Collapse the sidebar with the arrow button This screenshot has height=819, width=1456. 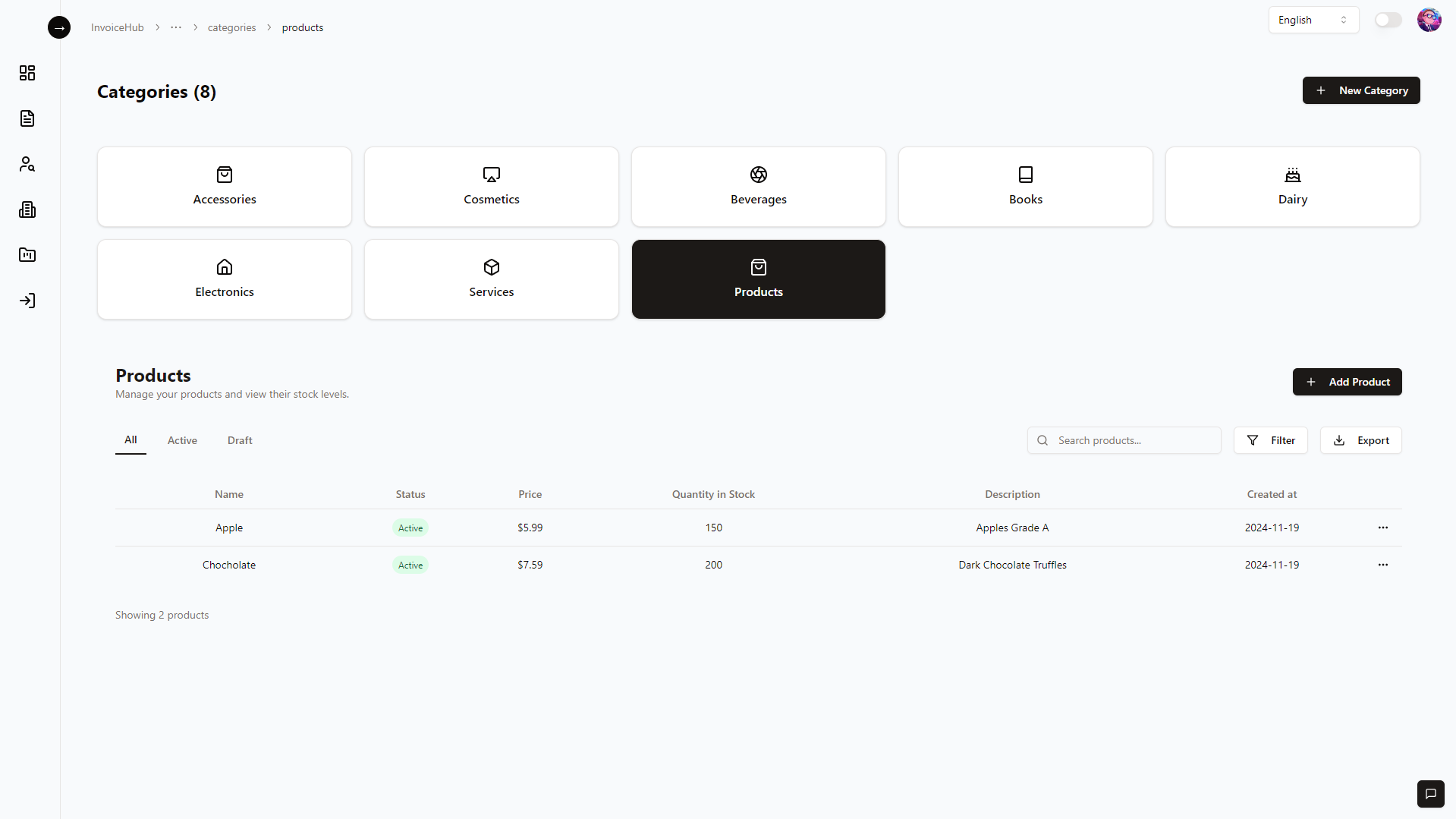(59, 27)
